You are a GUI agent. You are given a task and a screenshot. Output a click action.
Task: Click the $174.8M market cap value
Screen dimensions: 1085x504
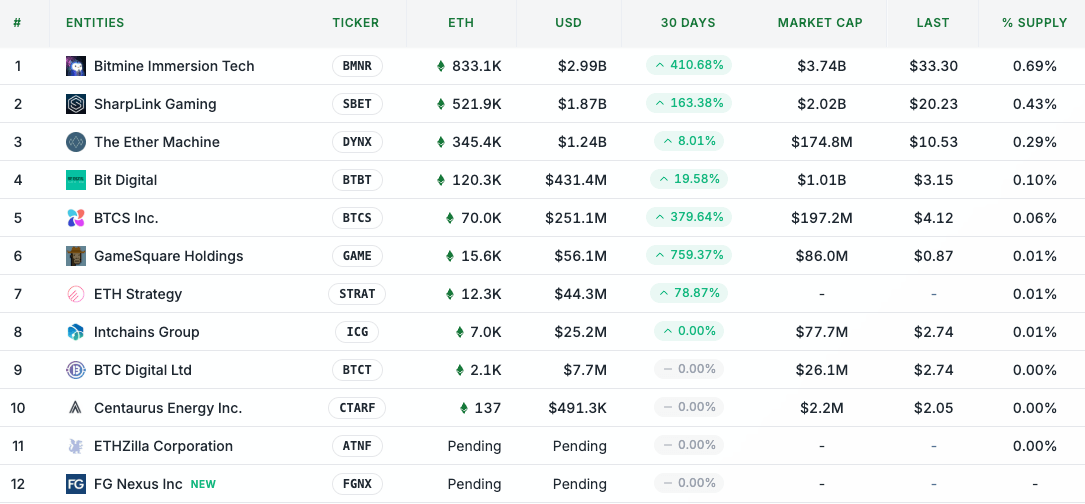coord(821,143)
